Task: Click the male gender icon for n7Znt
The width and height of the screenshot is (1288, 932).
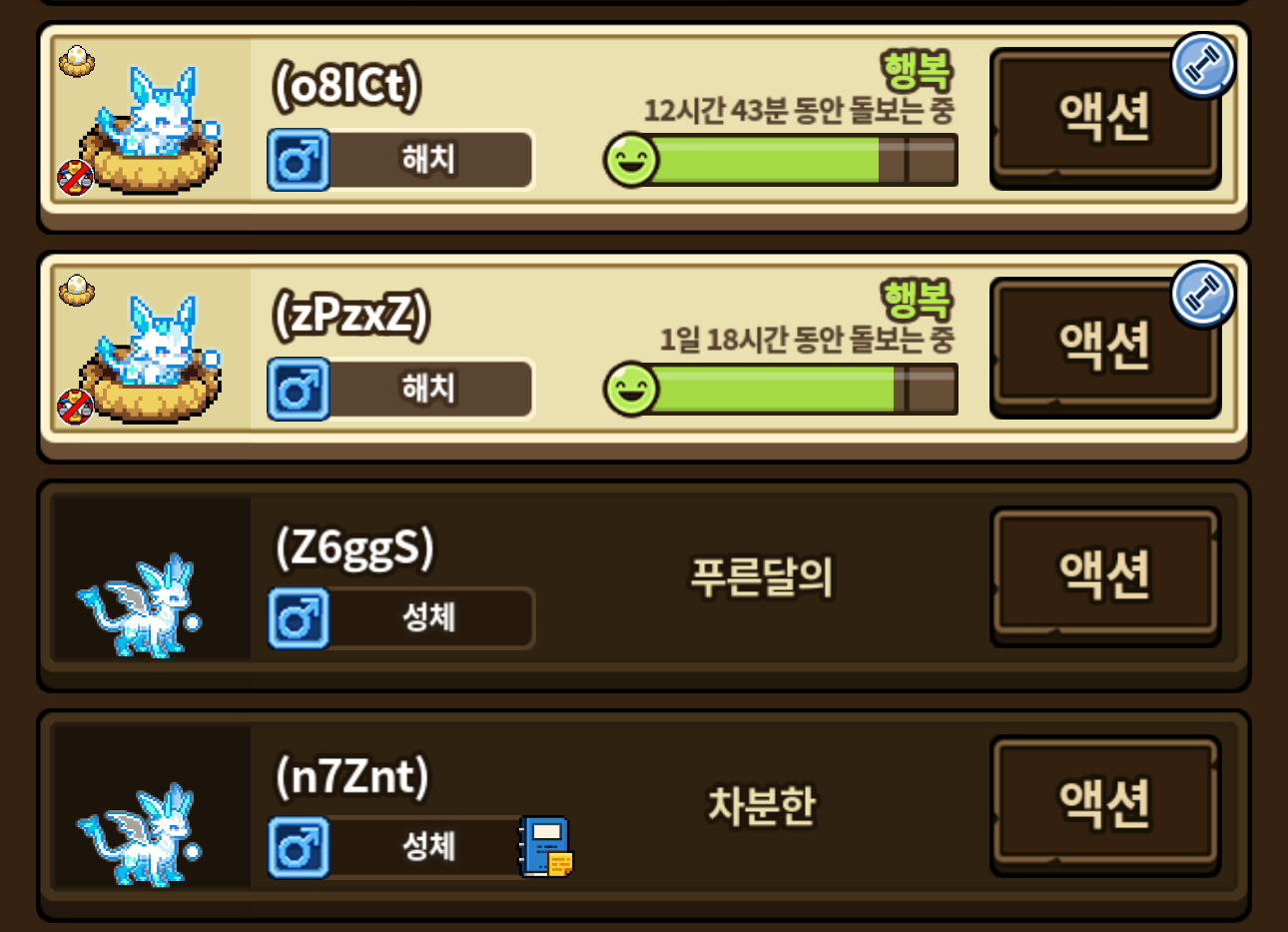Action: 299,847
